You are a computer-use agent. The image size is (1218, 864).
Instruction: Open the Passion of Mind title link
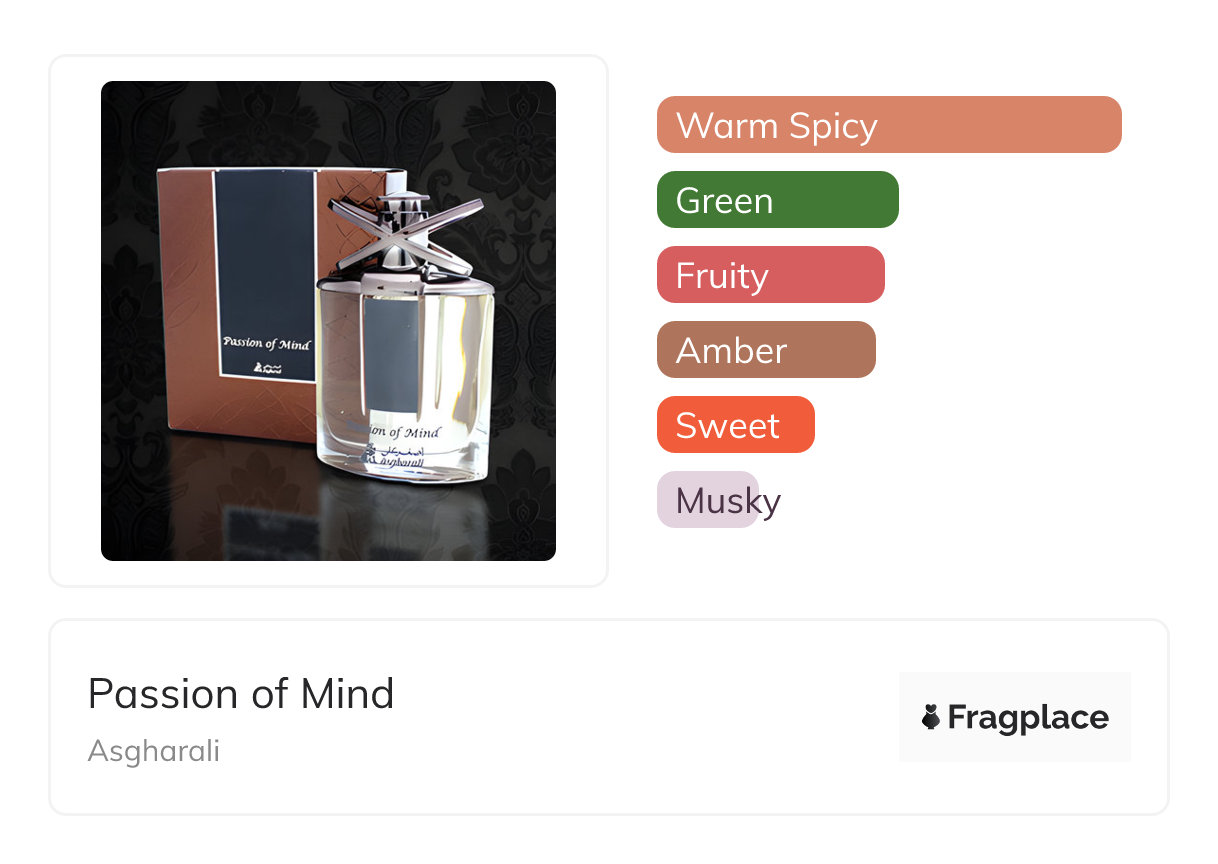241,693
